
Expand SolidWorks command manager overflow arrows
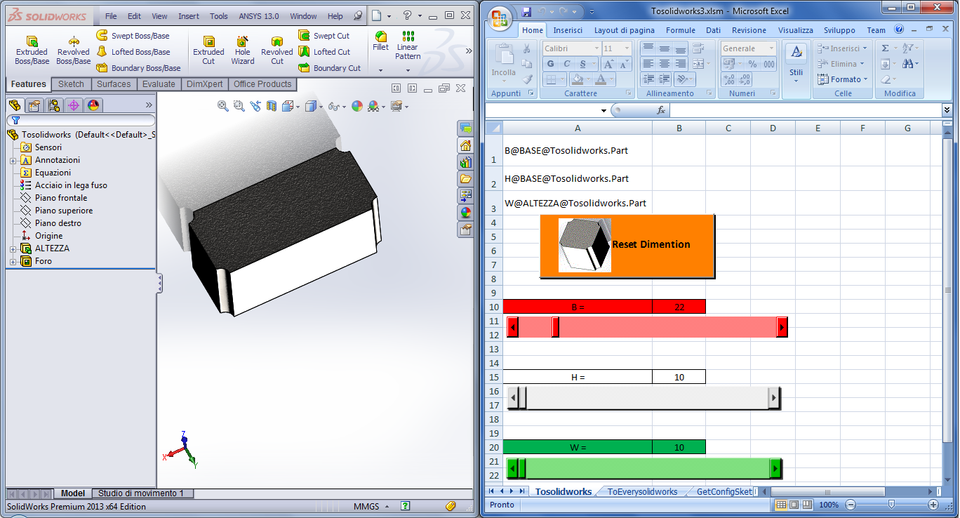coord(469,51)
